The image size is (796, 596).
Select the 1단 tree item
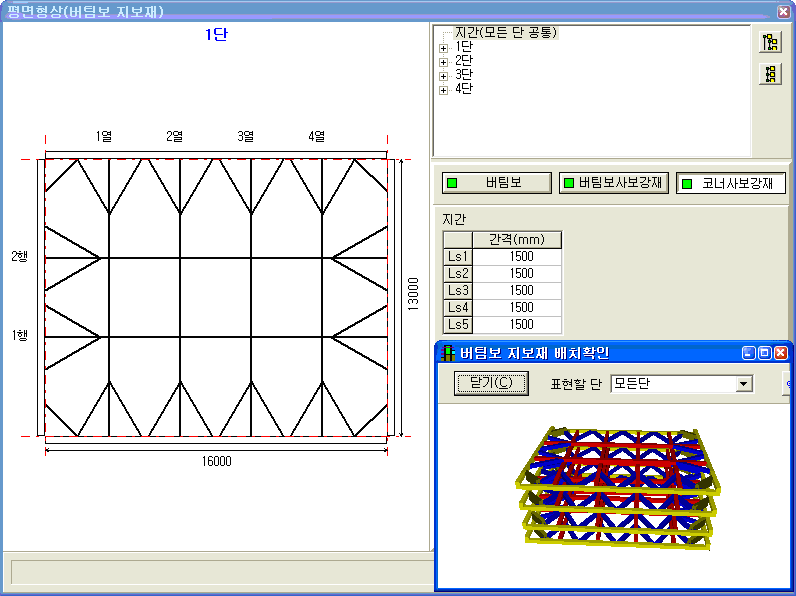463,47
